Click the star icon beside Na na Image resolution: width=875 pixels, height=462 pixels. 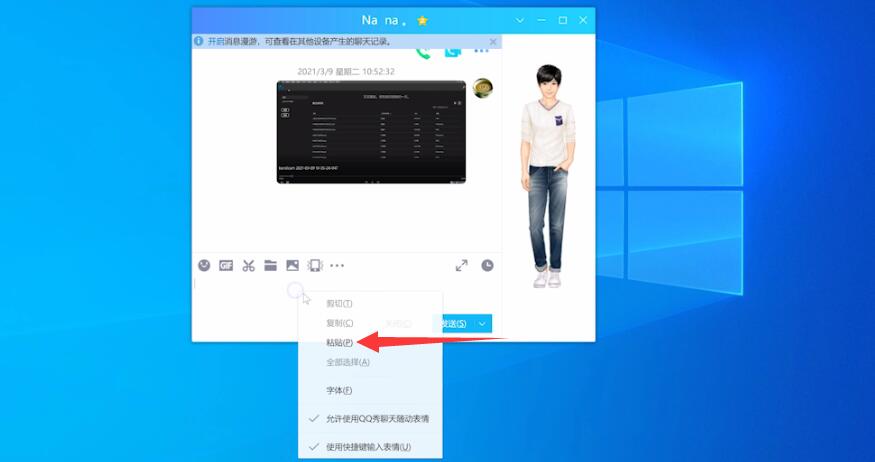[422, 21]
